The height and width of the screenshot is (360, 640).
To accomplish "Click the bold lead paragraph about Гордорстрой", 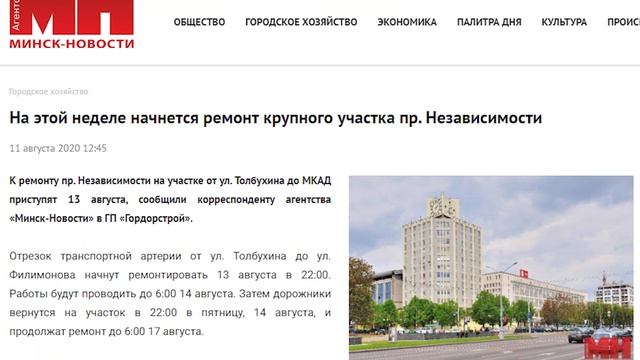I will pyautogui.click(x=170, y=200).
